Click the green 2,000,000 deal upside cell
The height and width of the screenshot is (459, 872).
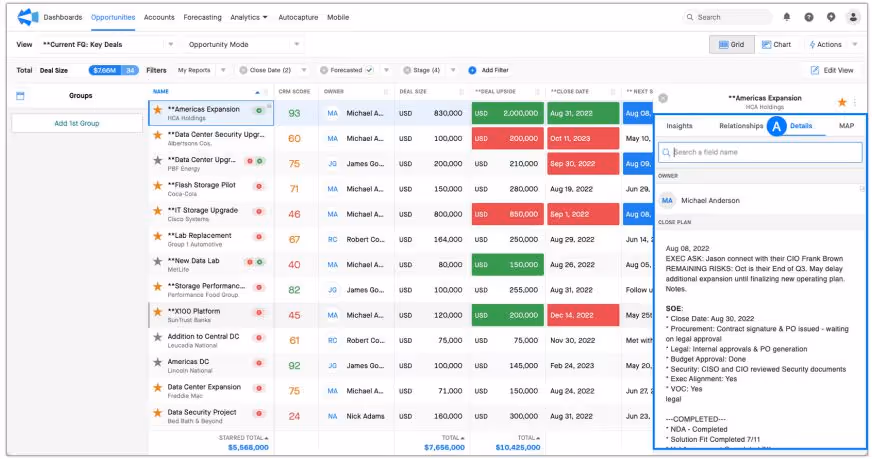click(508, 113)
